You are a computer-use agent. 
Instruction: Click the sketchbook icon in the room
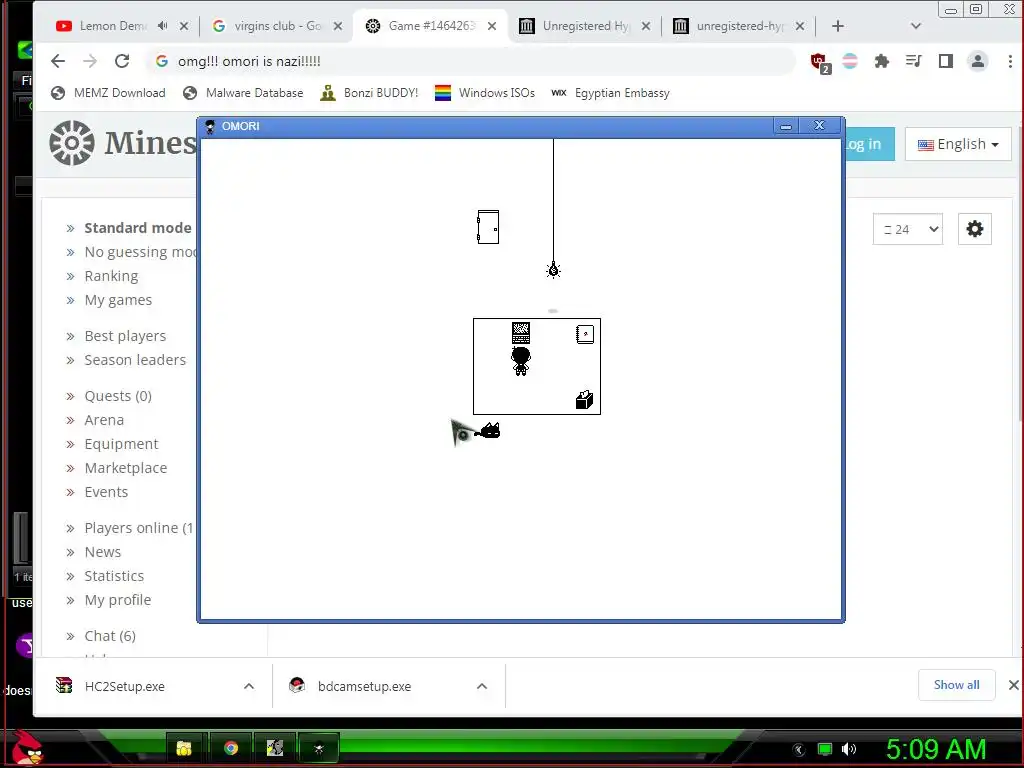pos(584,334)
